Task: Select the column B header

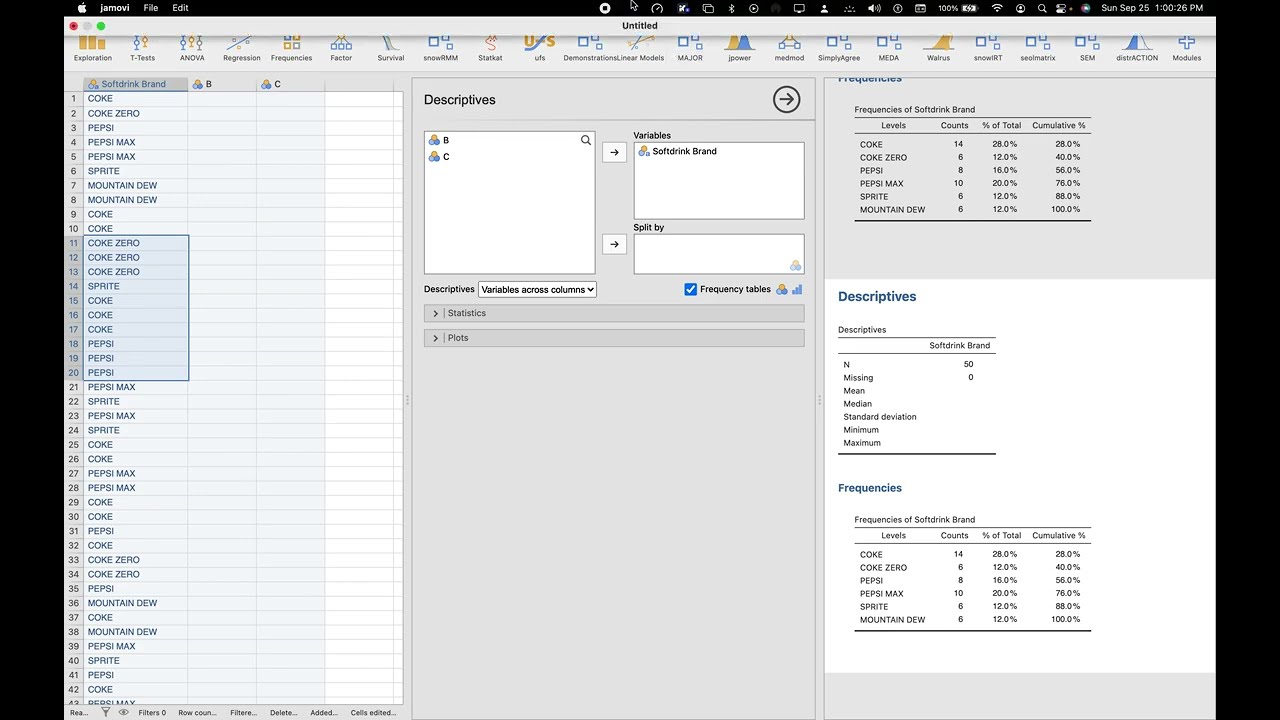Action: pyautogui.click(x=222, y=84)
